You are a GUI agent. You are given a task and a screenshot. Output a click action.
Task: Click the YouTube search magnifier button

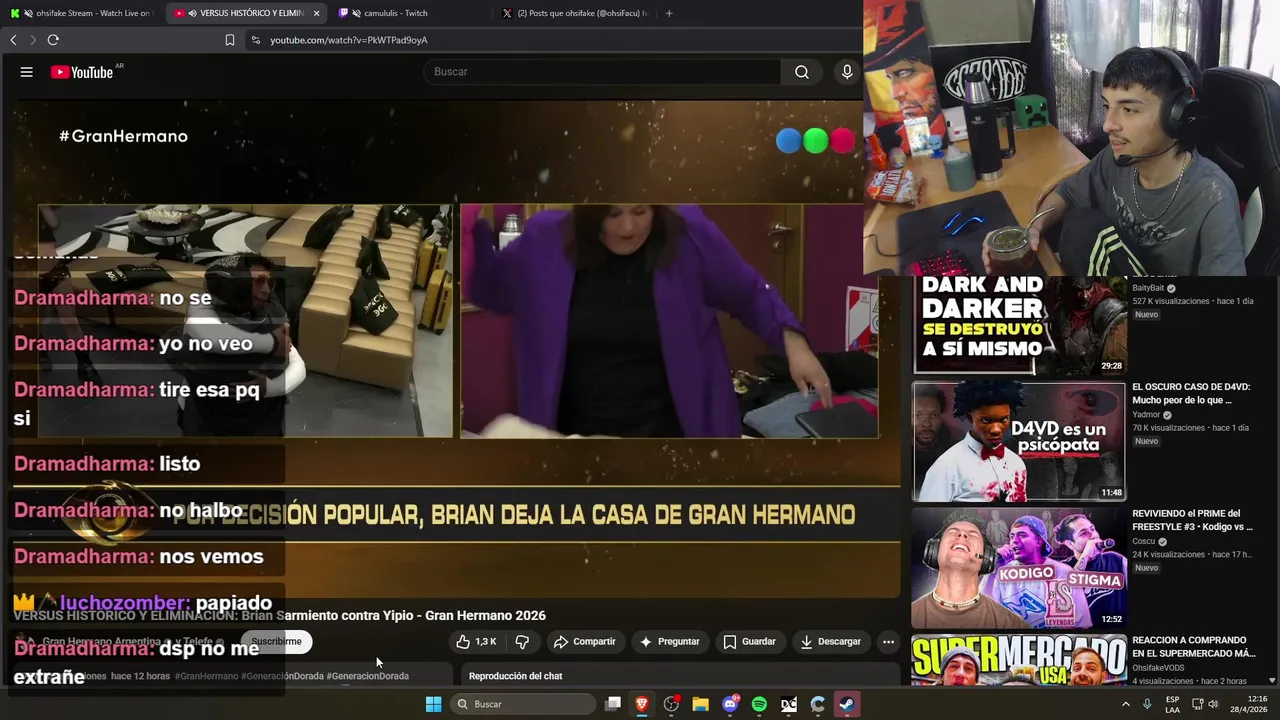click(802, 72)
